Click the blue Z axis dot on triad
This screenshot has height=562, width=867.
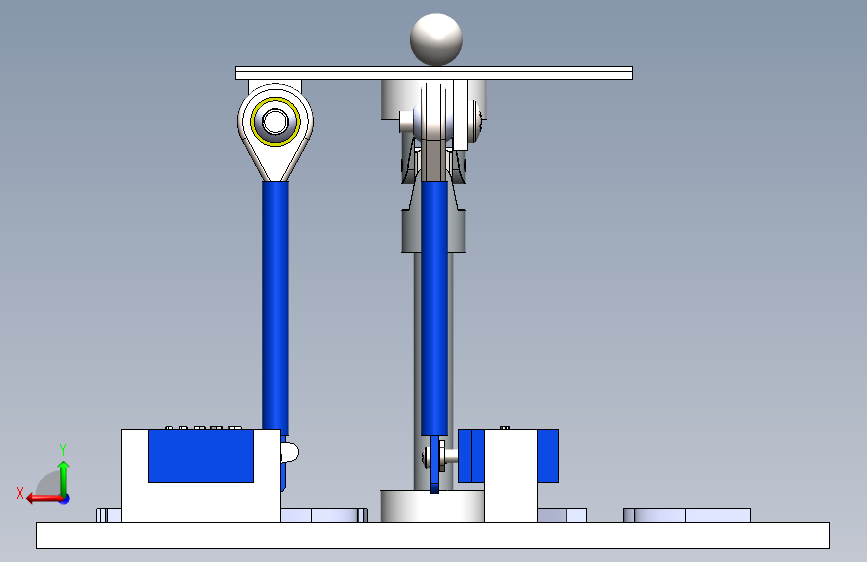tap(65, 499)
